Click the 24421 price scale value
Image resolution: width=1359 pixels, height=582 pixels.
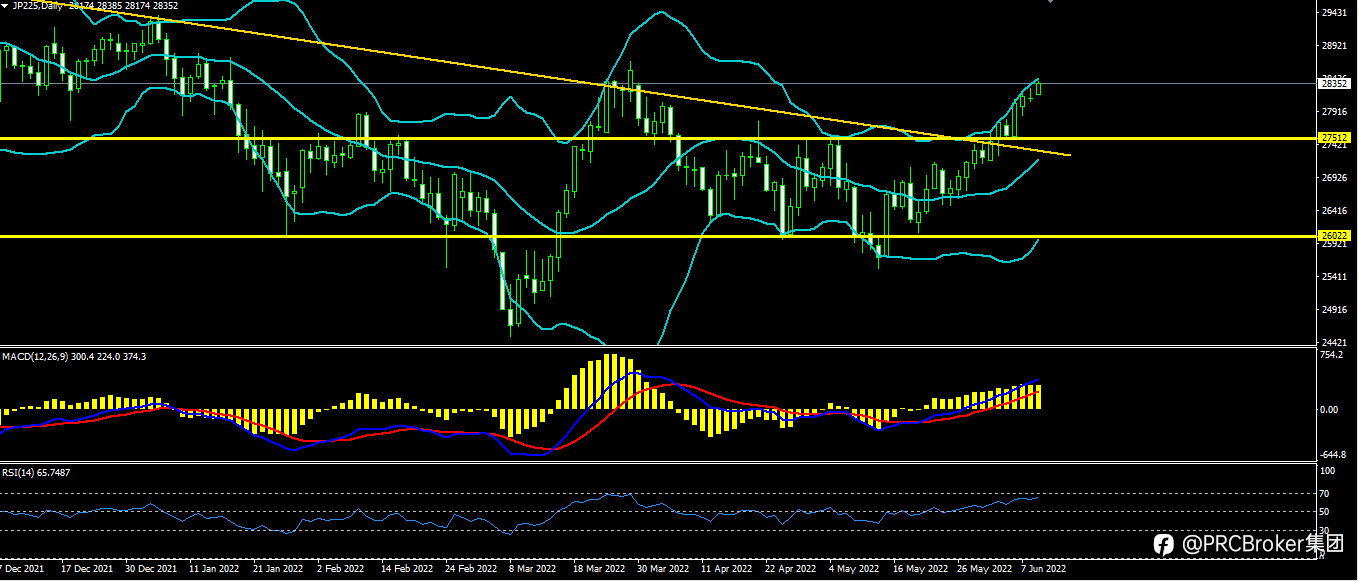(1333, 342)
